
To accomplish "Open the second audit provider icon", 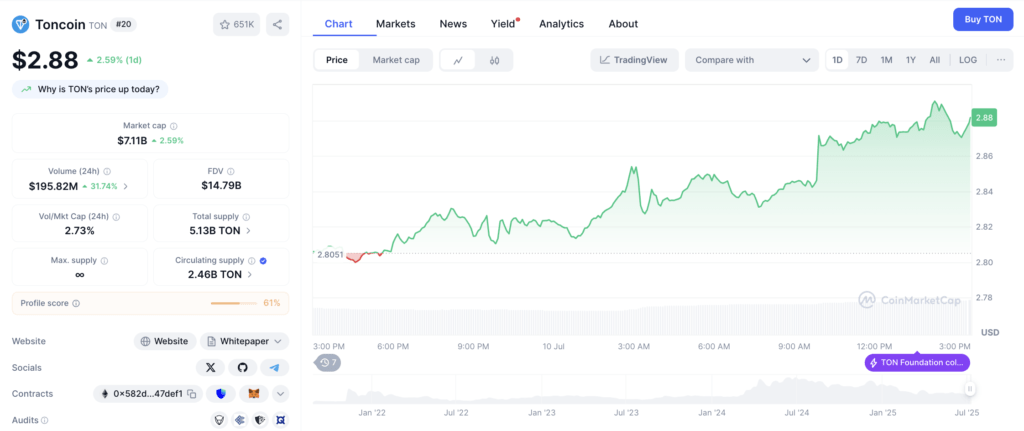I will click(240, 420).
